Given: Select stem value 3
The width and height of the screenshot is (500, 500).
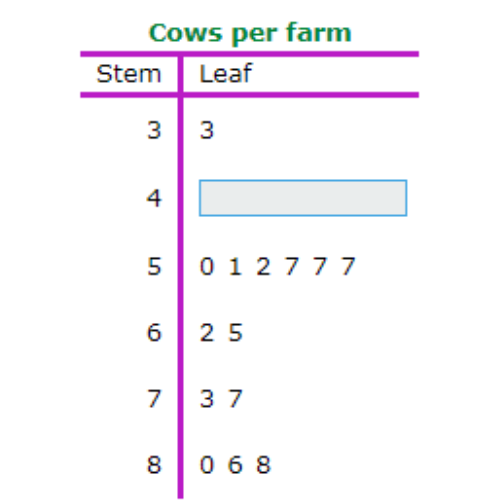Looking at the screenshot, I should [154, 130].
